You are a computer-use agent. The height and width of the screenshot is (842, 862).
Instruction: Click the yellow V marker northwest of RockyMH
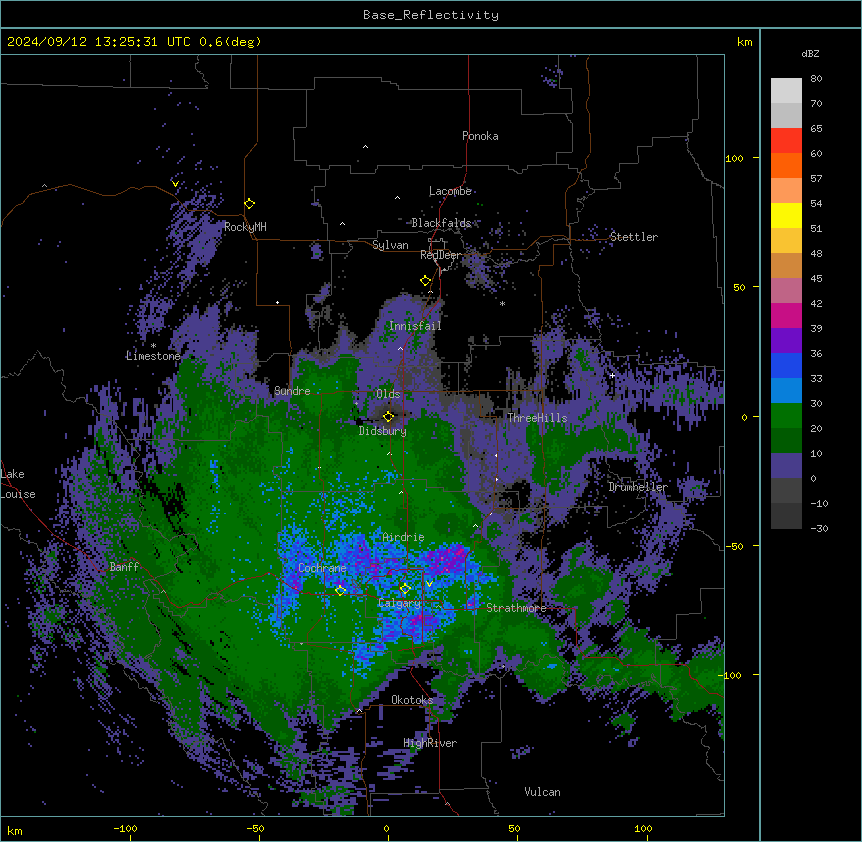point(175,184)
